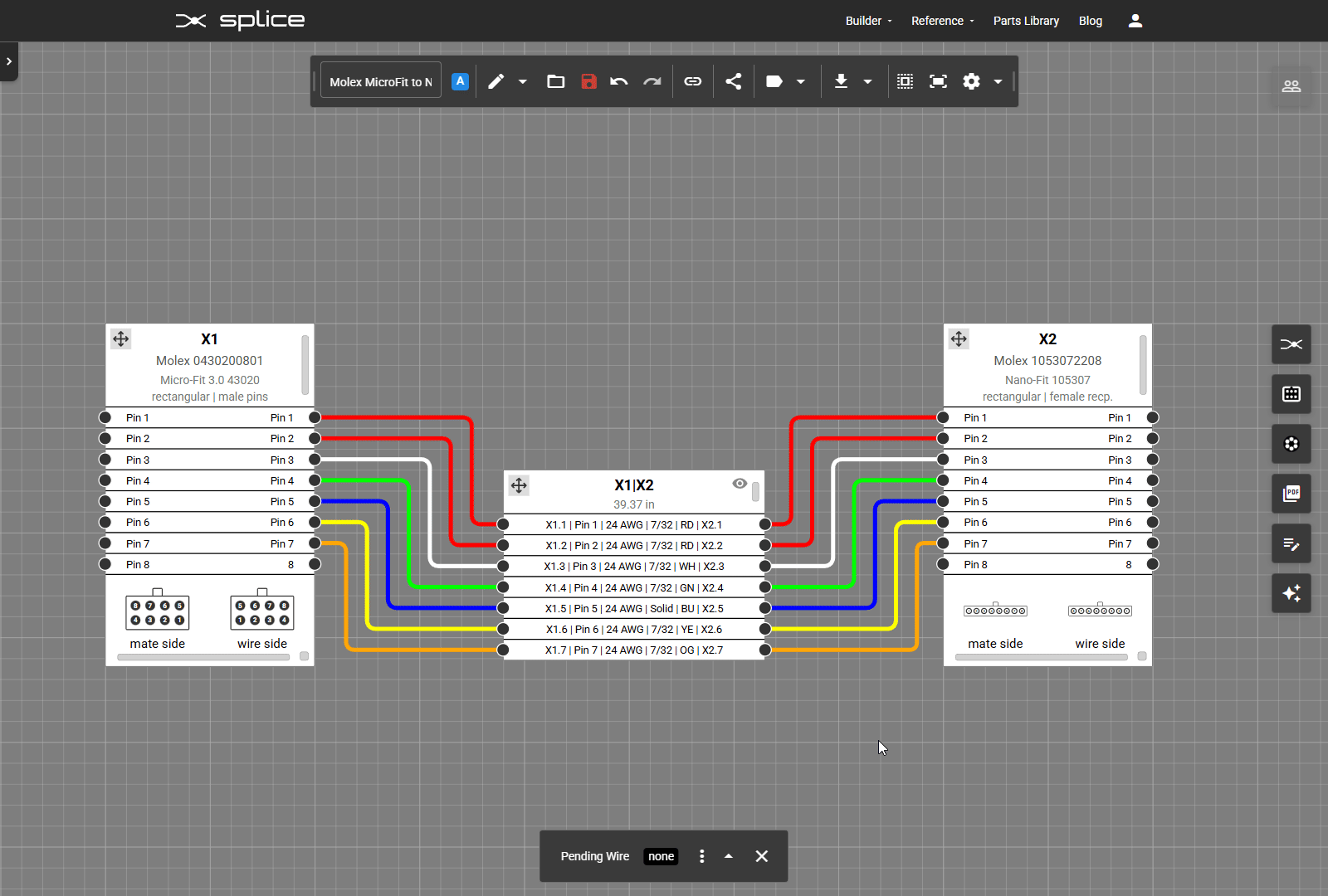Expand the download options dropdown
Screen dimensions: 1328x896
click(868, 81)
